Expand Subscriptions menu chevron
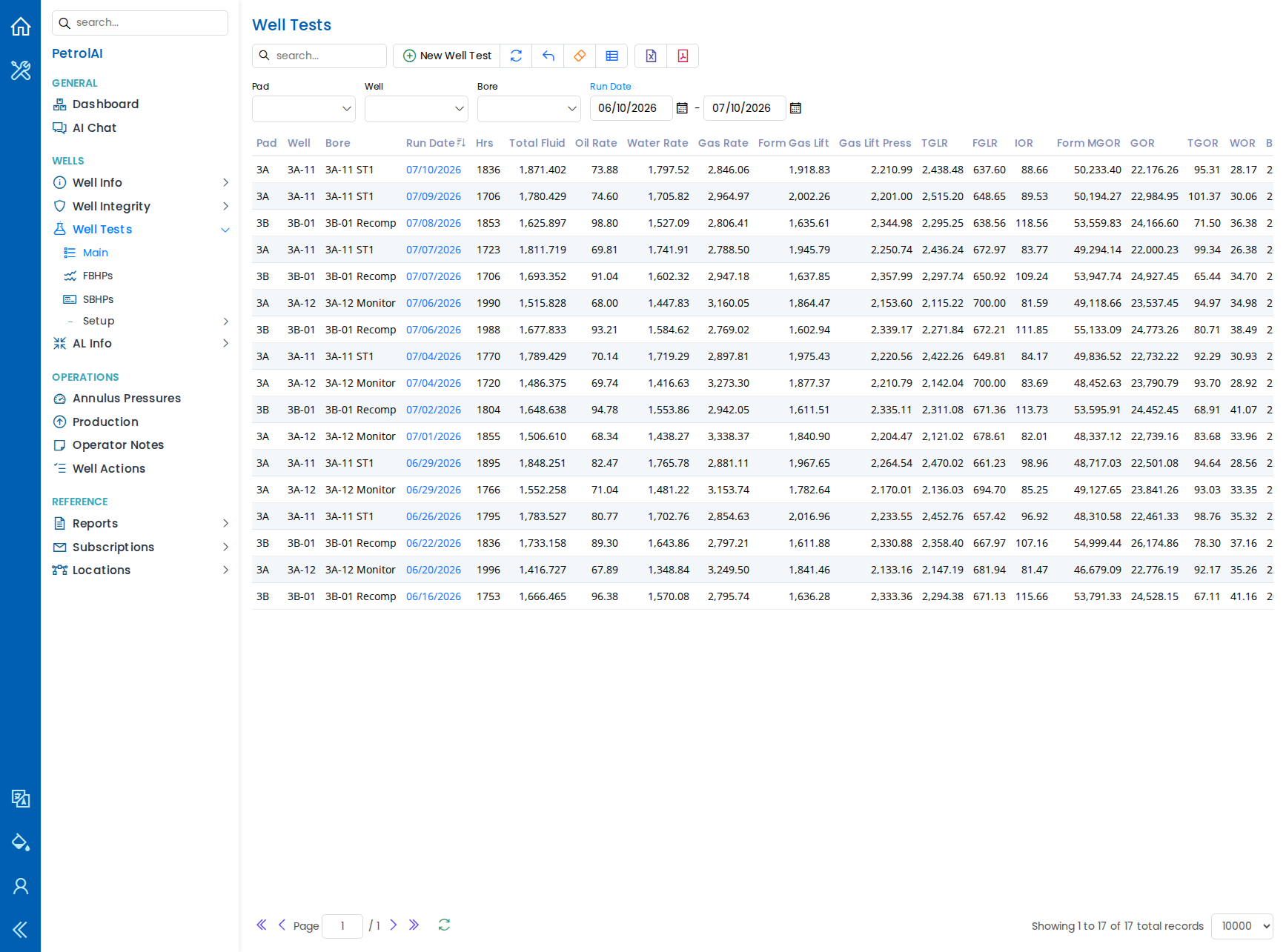The width and height of the screenshot is (1286, 952). [x=225, y=547]
